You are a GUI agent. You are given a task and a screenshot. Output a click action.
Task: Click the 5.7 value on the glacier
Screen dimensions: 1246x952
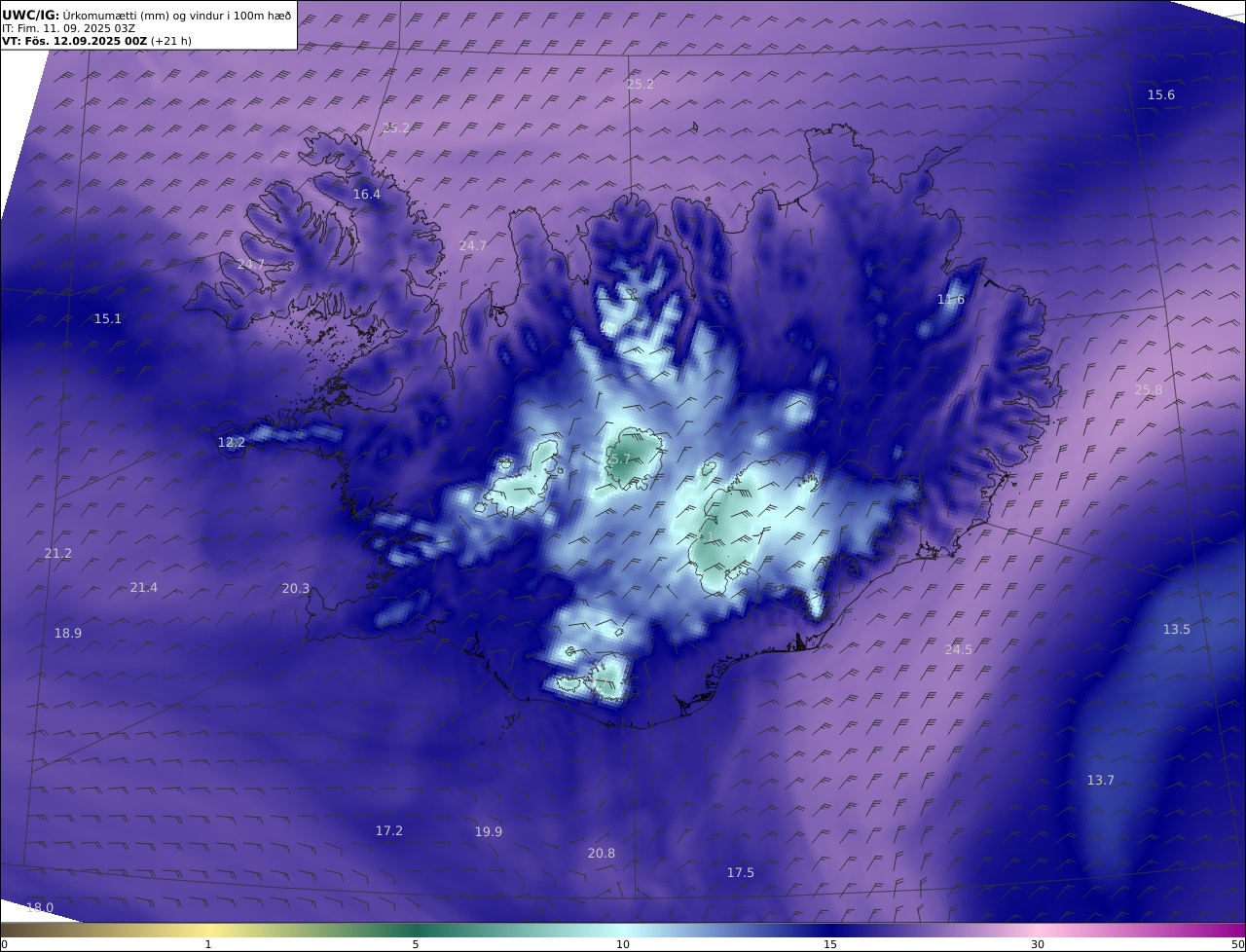tap(621, 458)
